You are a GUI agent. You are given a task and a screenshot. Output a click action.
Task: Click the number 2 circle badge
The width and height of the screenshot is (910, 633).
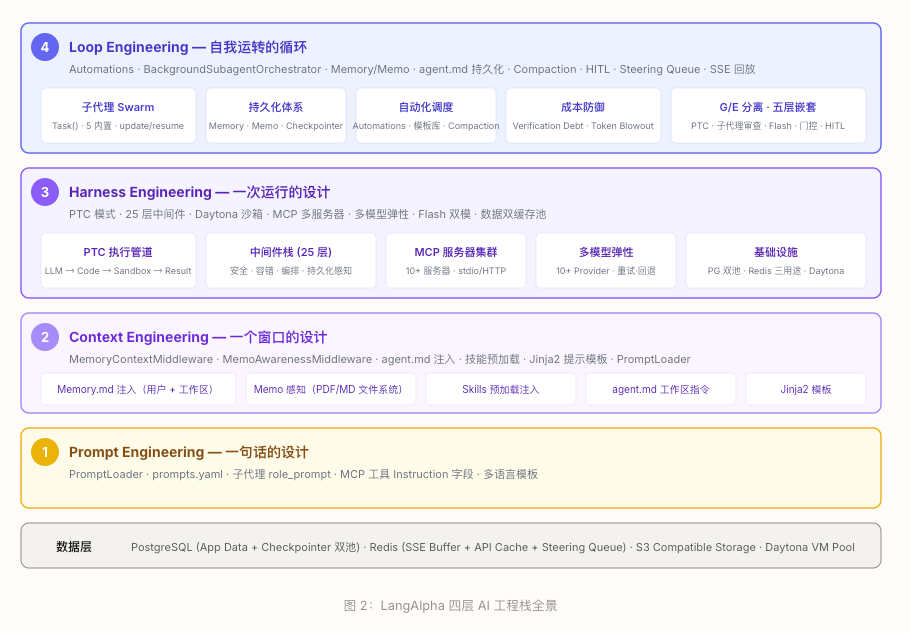(x=45, y=337)
